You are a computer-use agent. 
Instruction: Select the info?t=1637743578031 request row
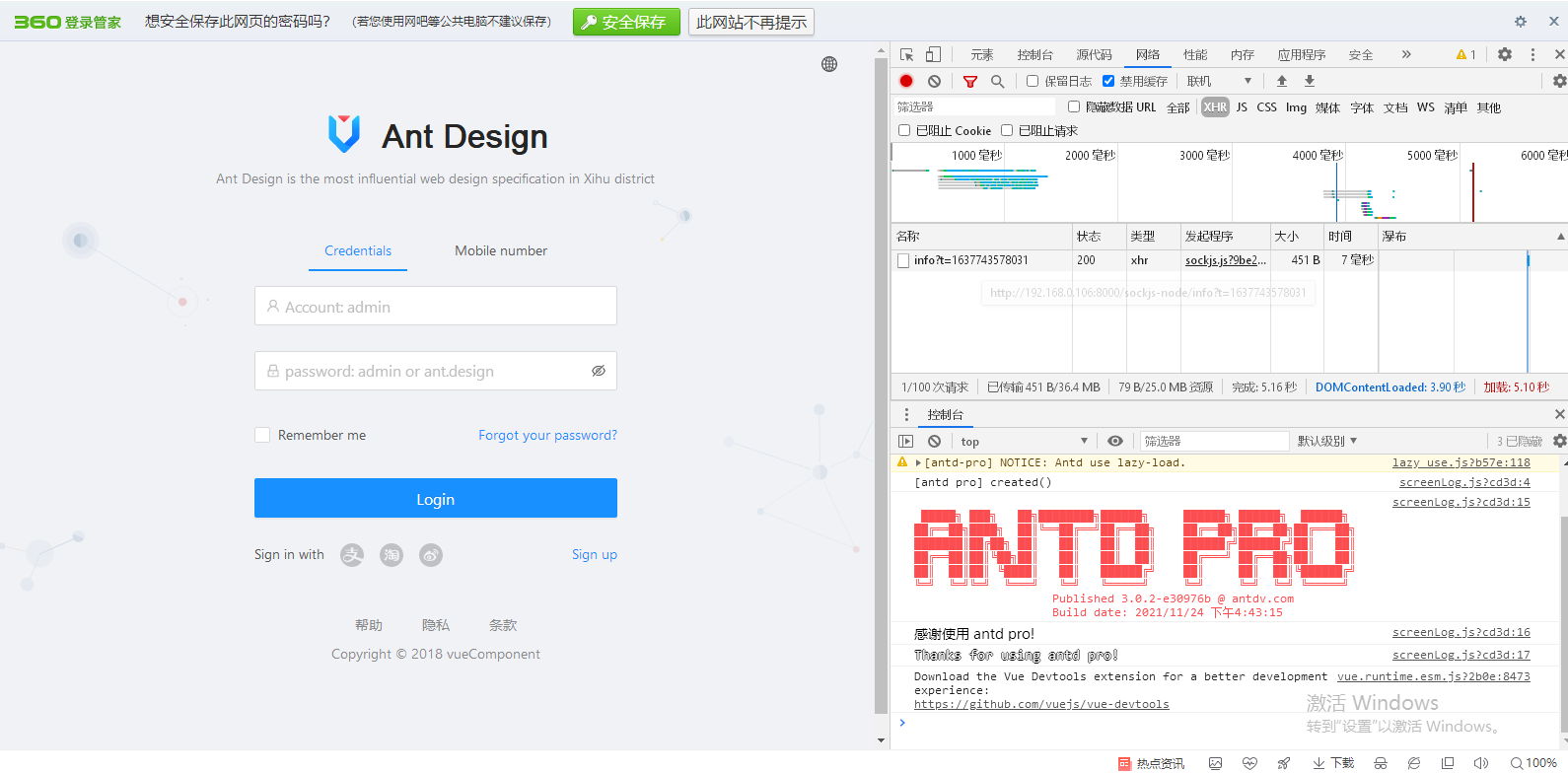click(1229, 260)
